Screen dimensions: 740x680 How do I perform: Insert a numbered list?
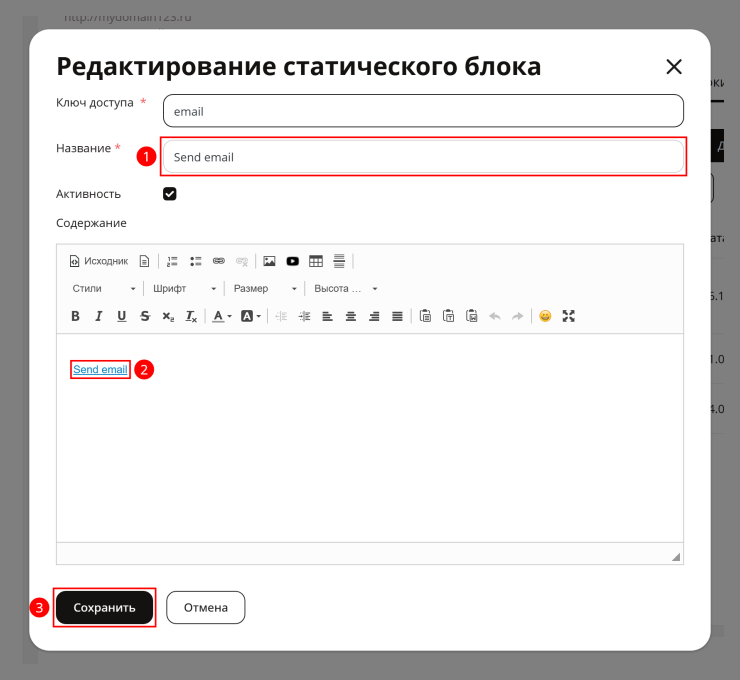tap(172, 261)
